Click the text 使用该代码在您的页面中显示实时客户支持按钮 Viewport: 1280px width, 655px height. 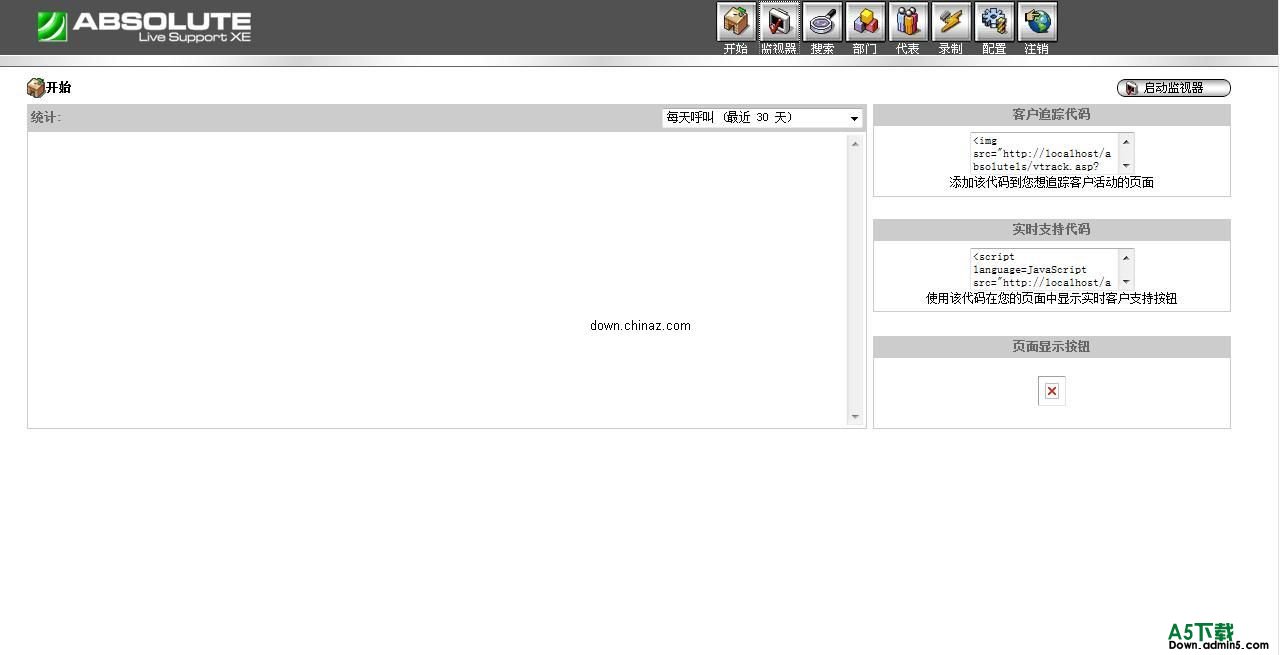[x=1052, y=299]
